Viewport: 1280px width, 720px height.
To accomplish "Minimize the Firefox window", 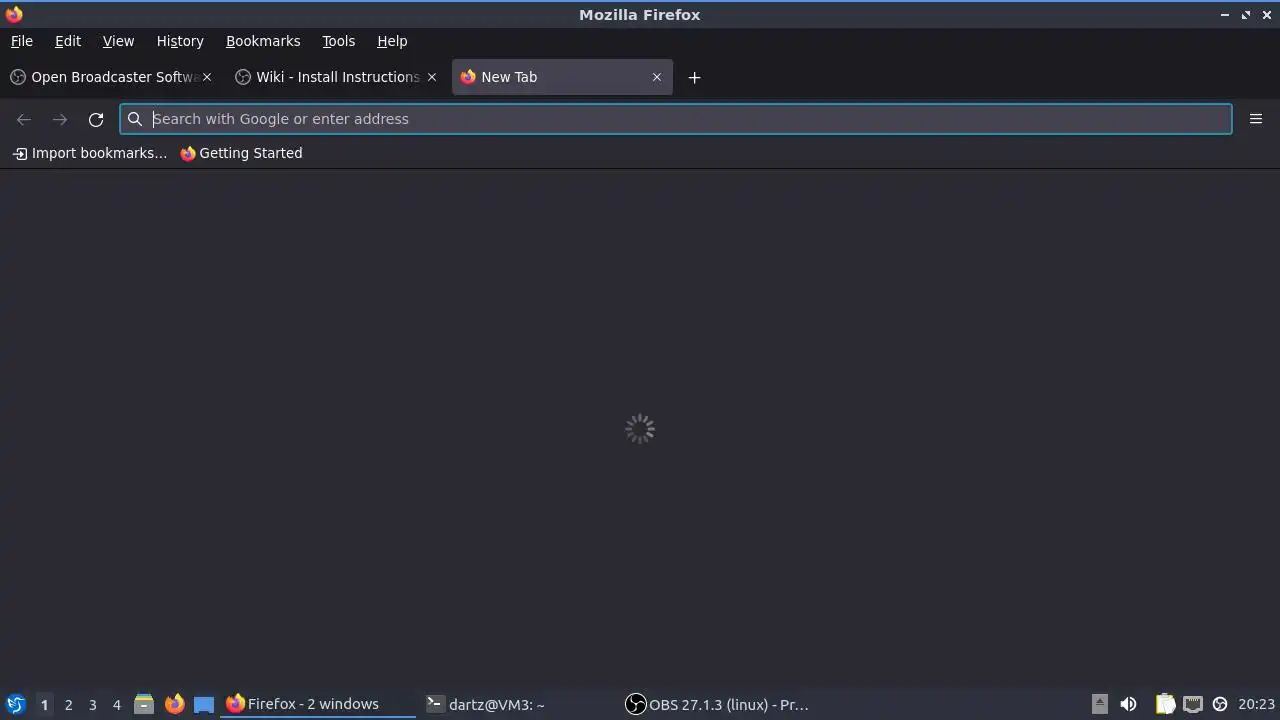I will coord(1225,15).
